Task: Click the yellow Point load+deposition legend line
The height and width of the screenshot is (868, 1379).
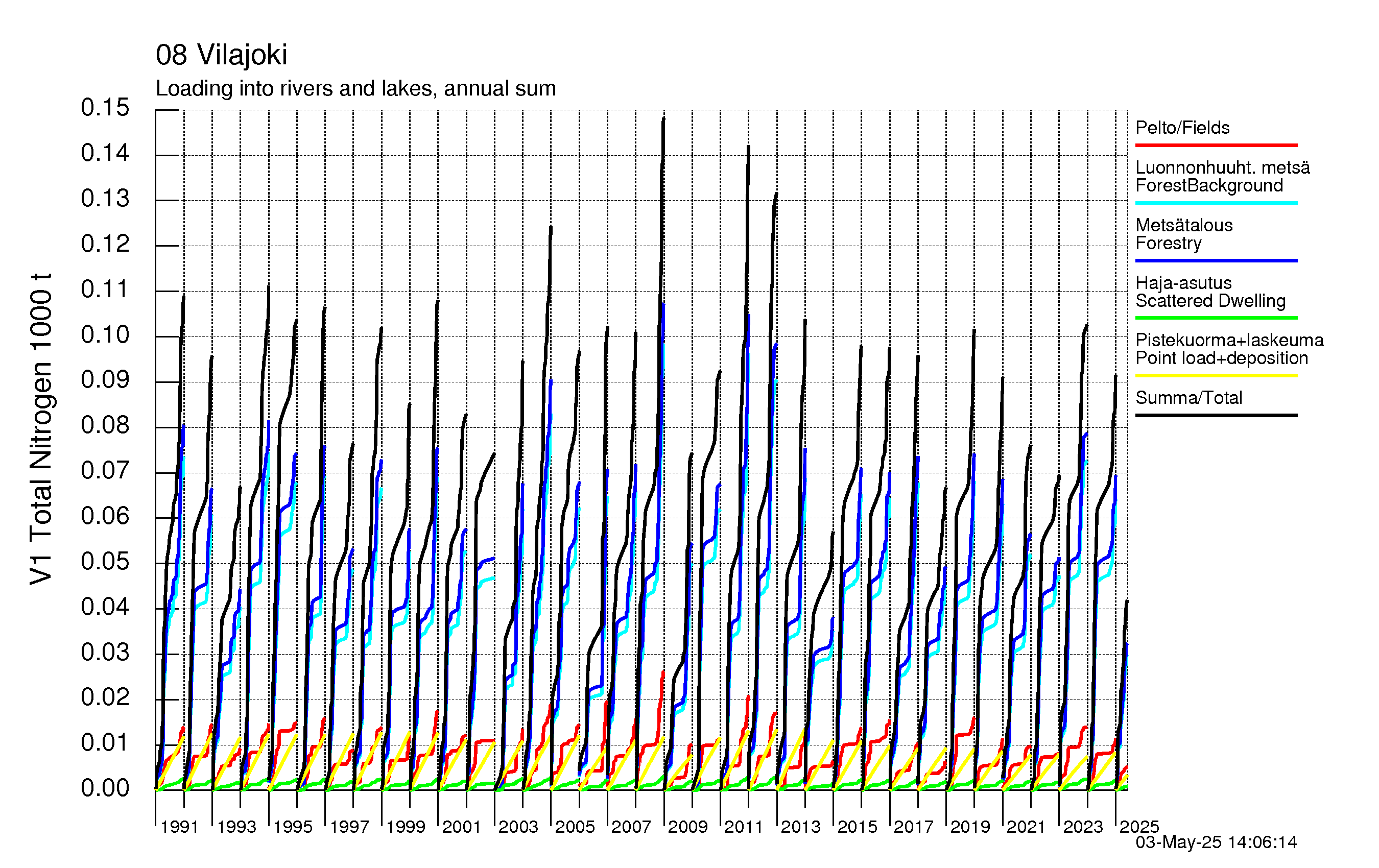Action: [1217, 376]
